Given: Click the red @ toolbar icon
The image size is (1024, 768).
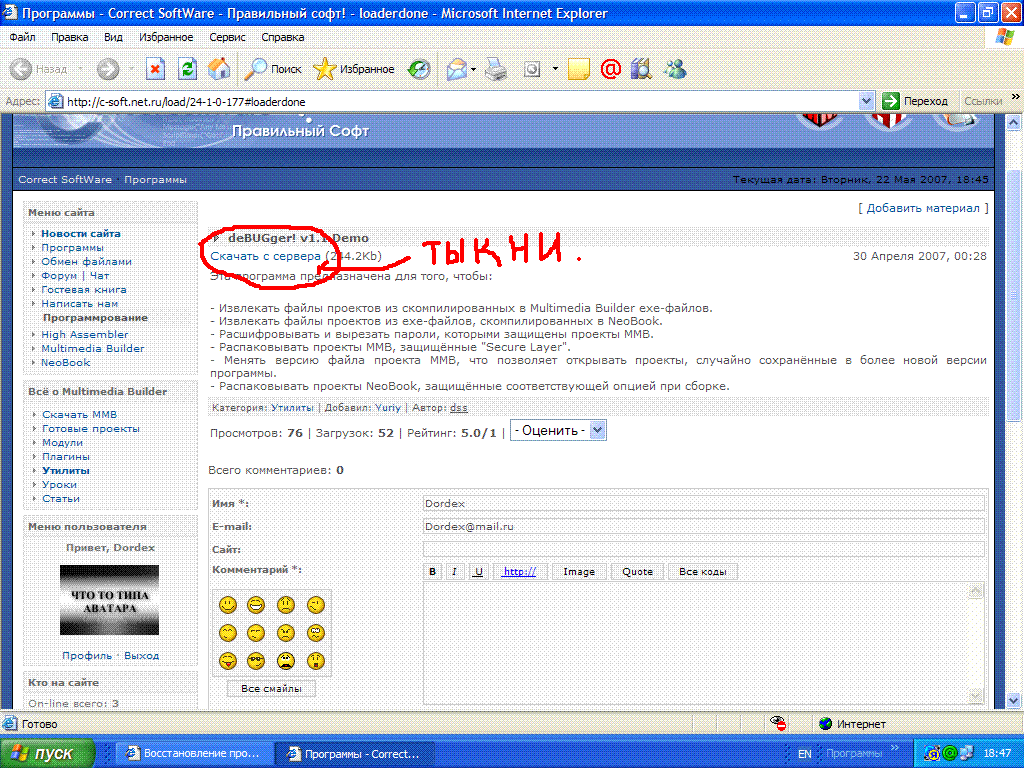Looking at the screenshot, I should click(611, 69).
